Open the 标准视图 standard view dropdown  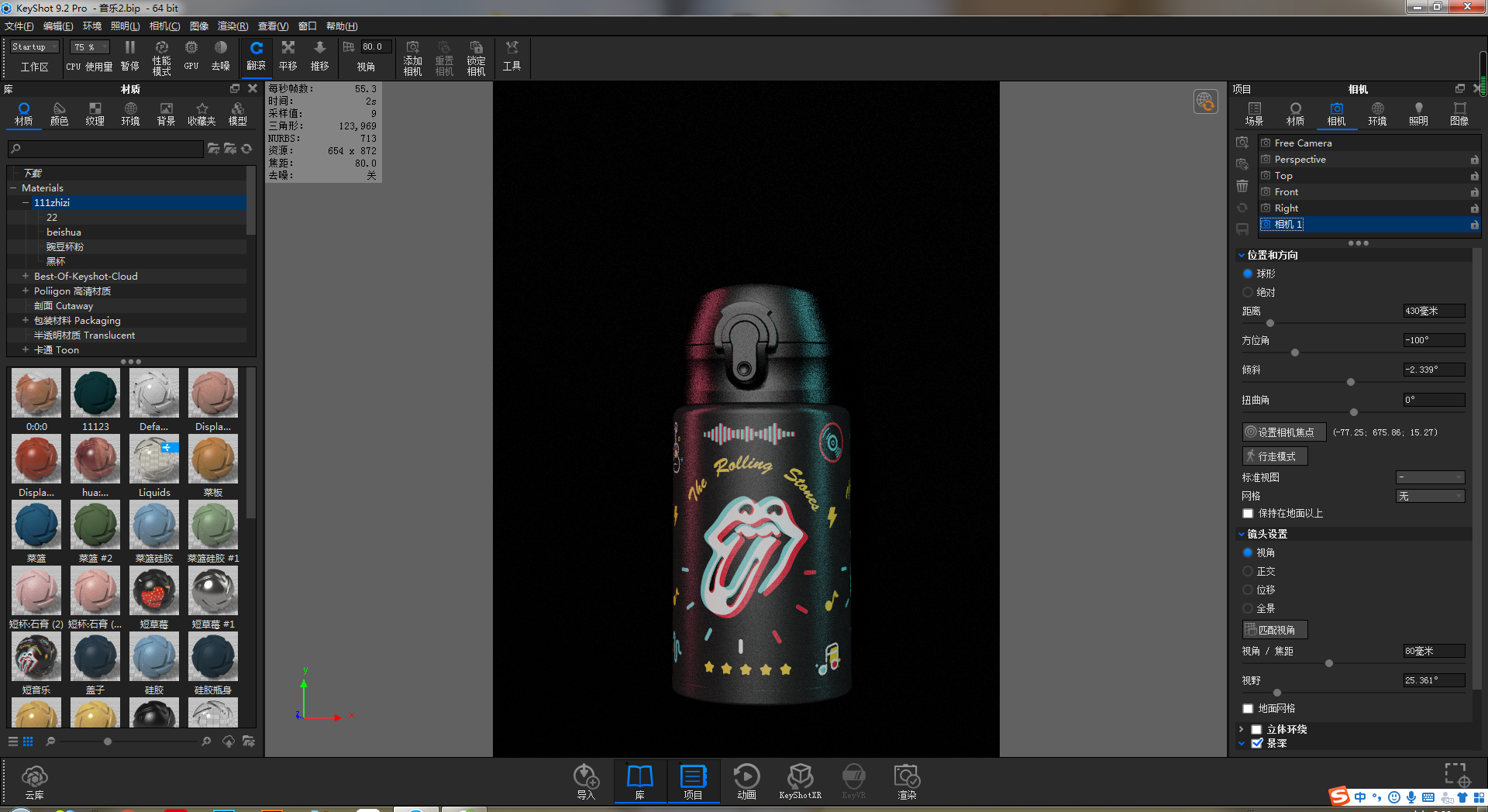click(1430, 477)
